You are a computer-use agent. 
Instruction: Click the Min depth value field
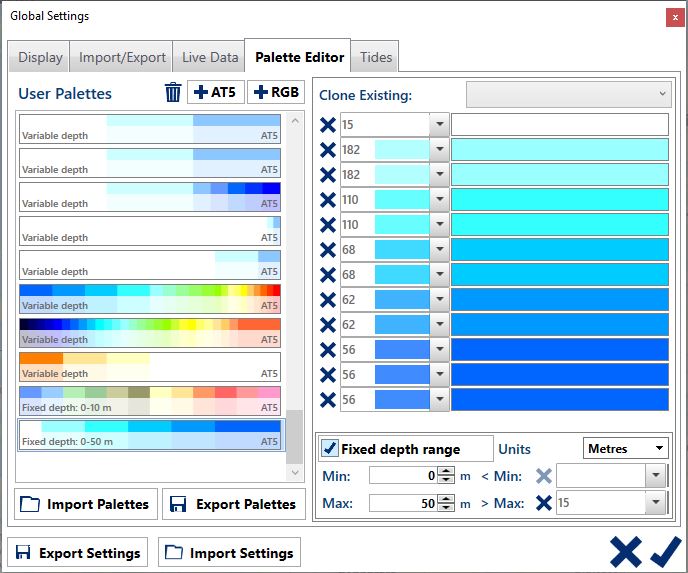tap(403, 476)
